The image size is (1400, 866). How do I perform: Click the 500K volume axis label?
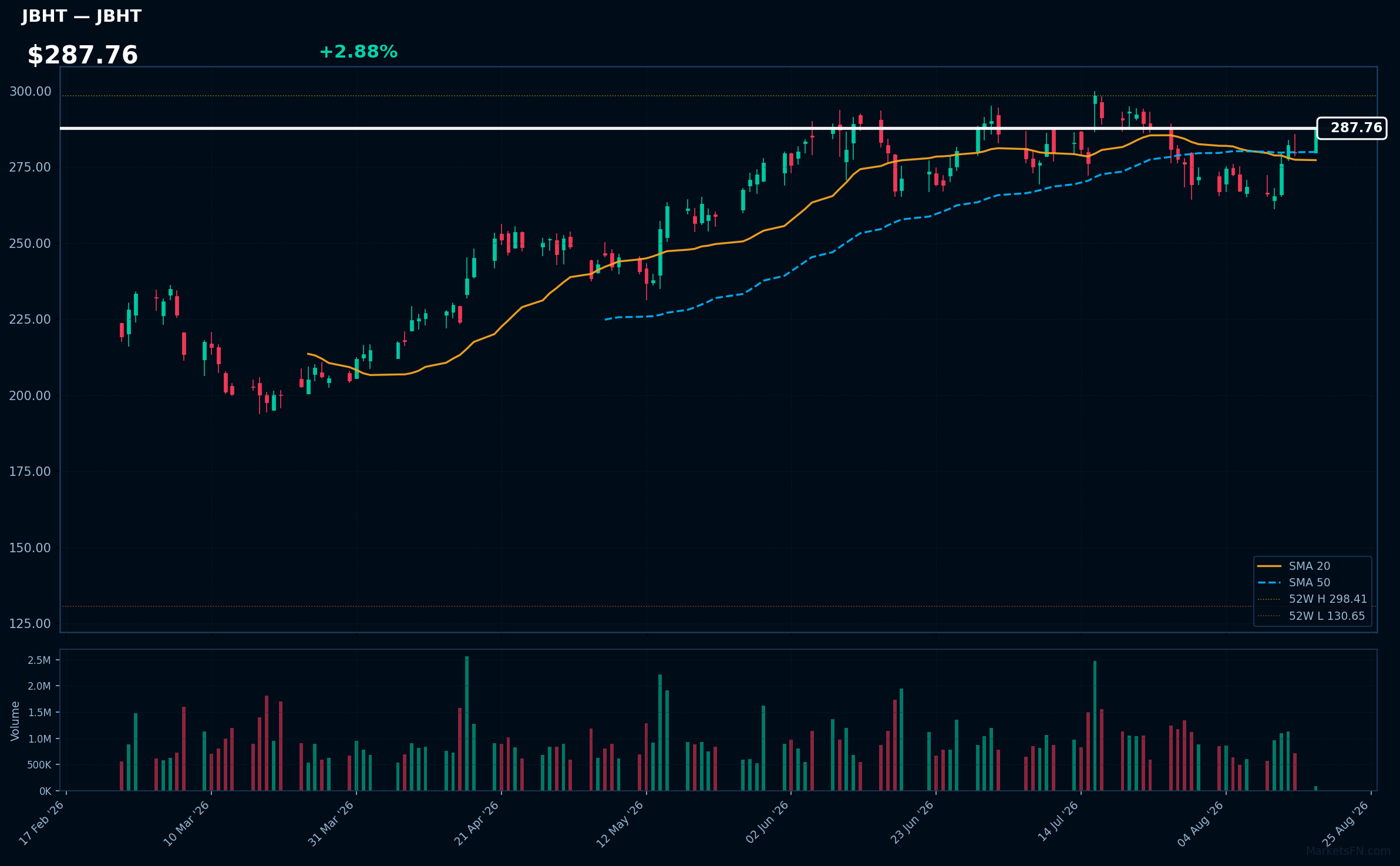39,765
